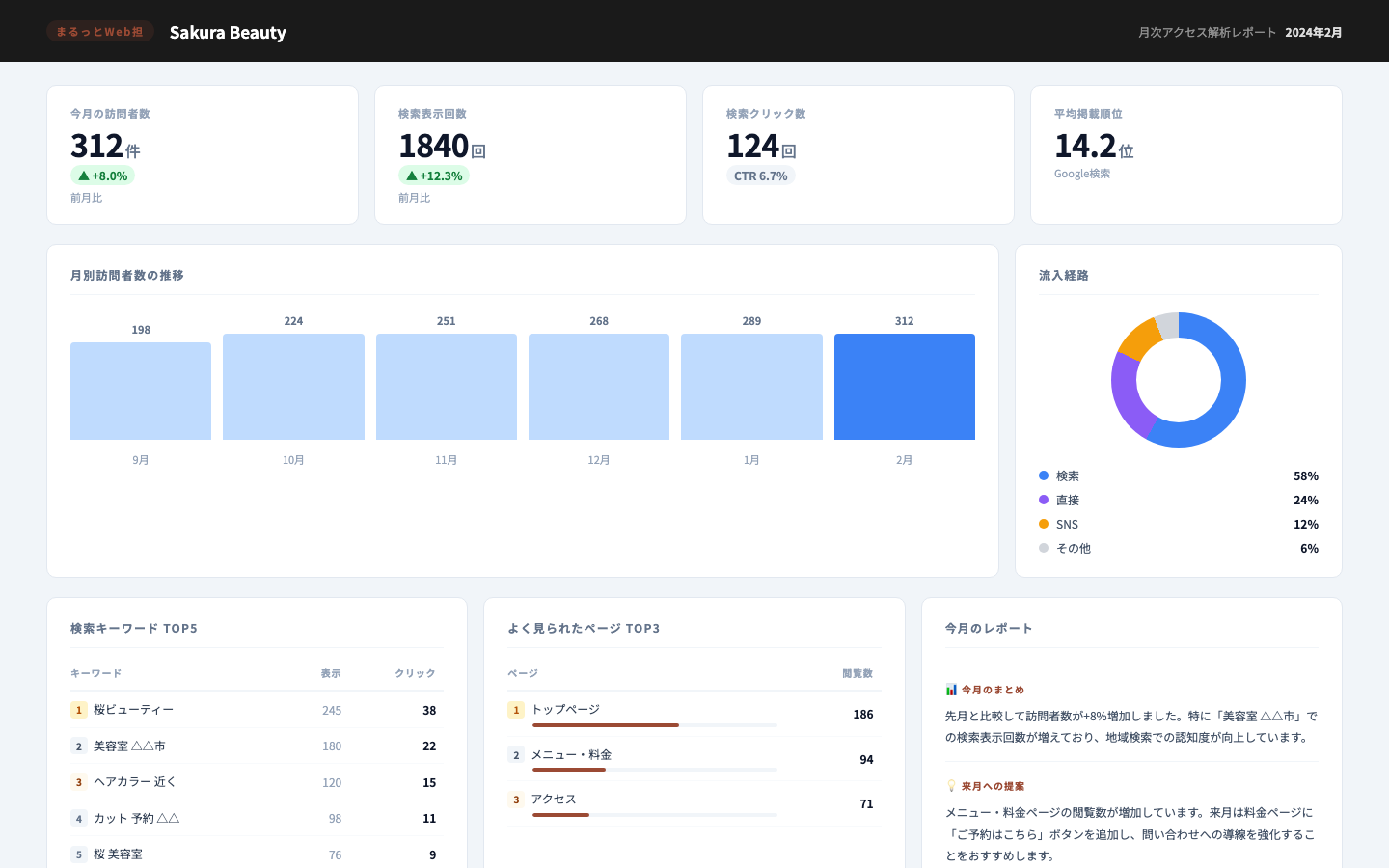Click the メニュー・料金 page link
Screen dimensions: 1389x868
pos(572,754)
